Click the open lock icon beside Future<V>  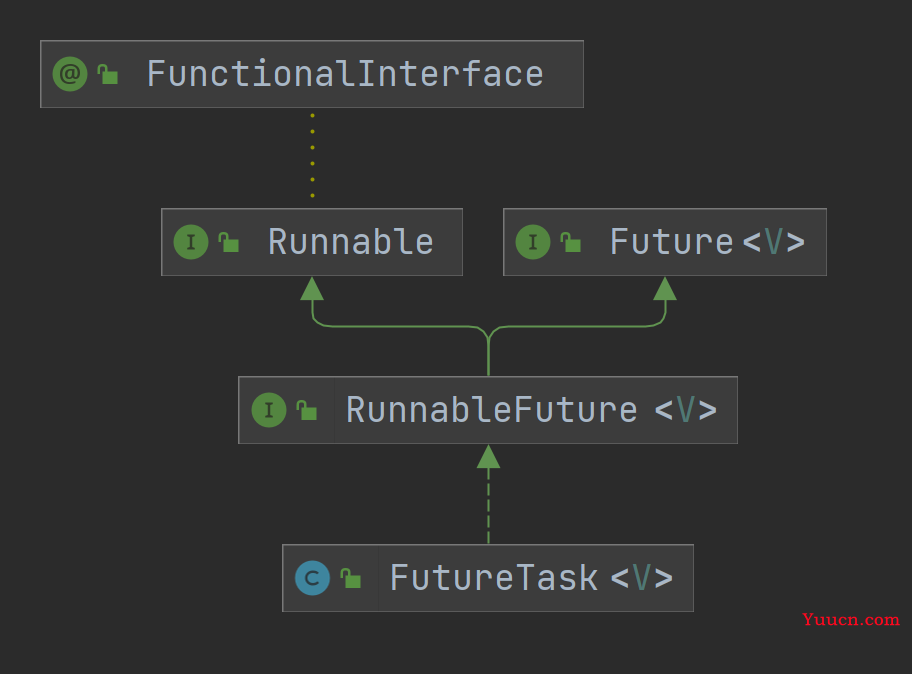(571, 242)
